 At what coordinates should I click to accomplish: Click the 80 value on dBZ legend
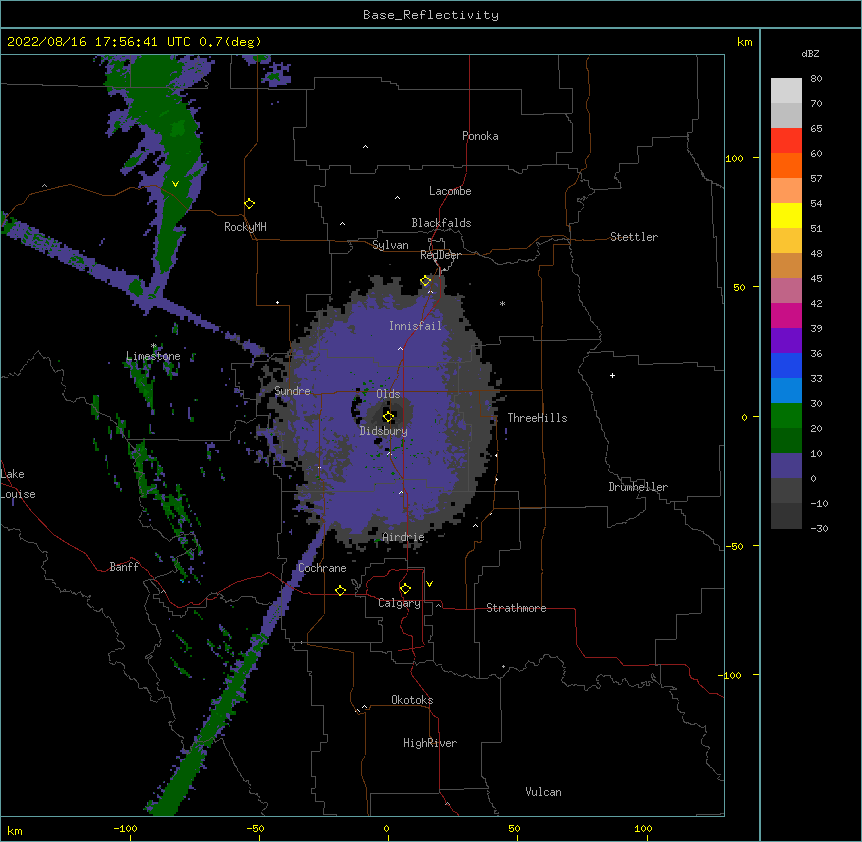coord(816,79)
